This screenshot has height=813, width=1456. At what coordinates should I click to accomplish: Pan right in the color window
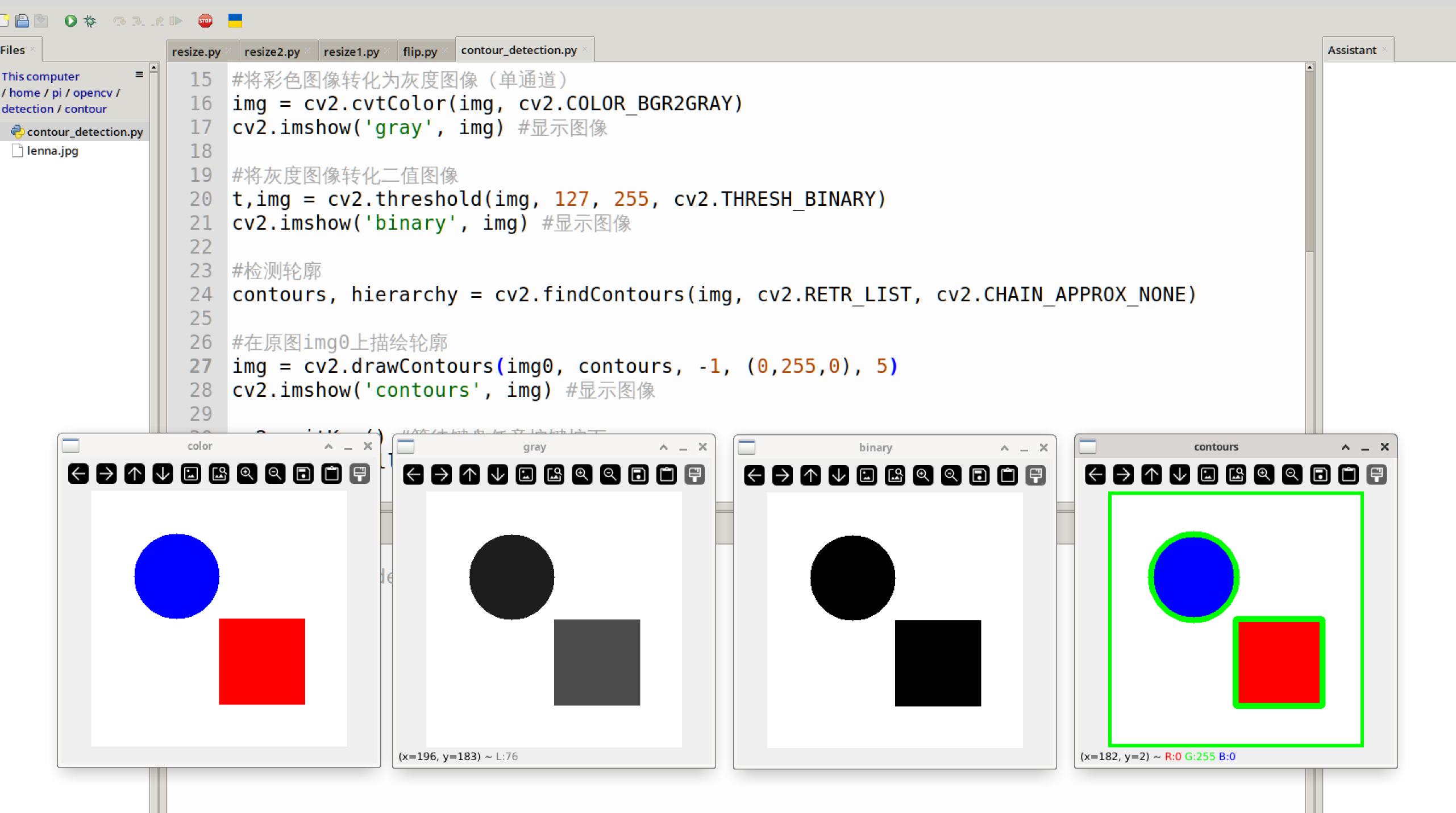click(106, 474)
